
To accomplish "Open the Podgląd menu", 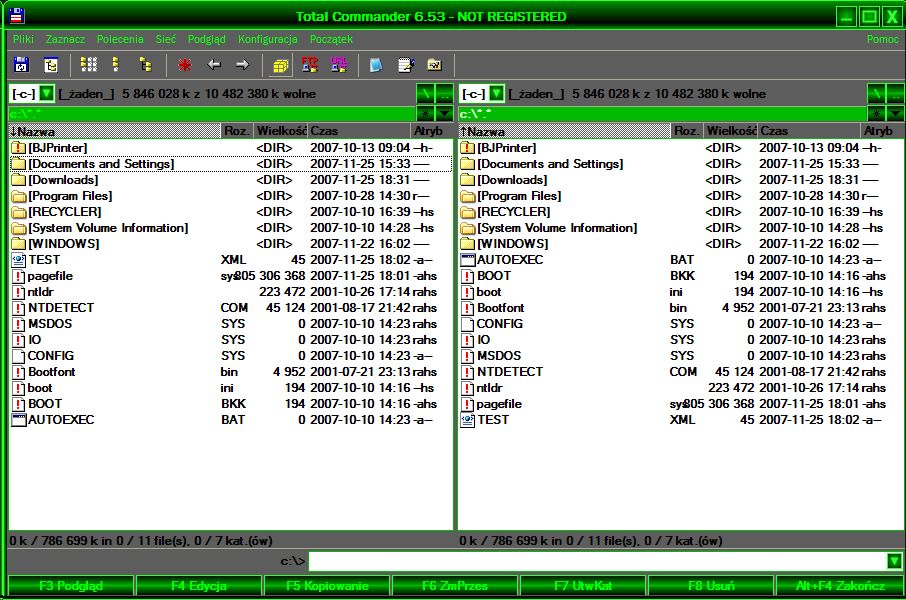I will (207, 39).
